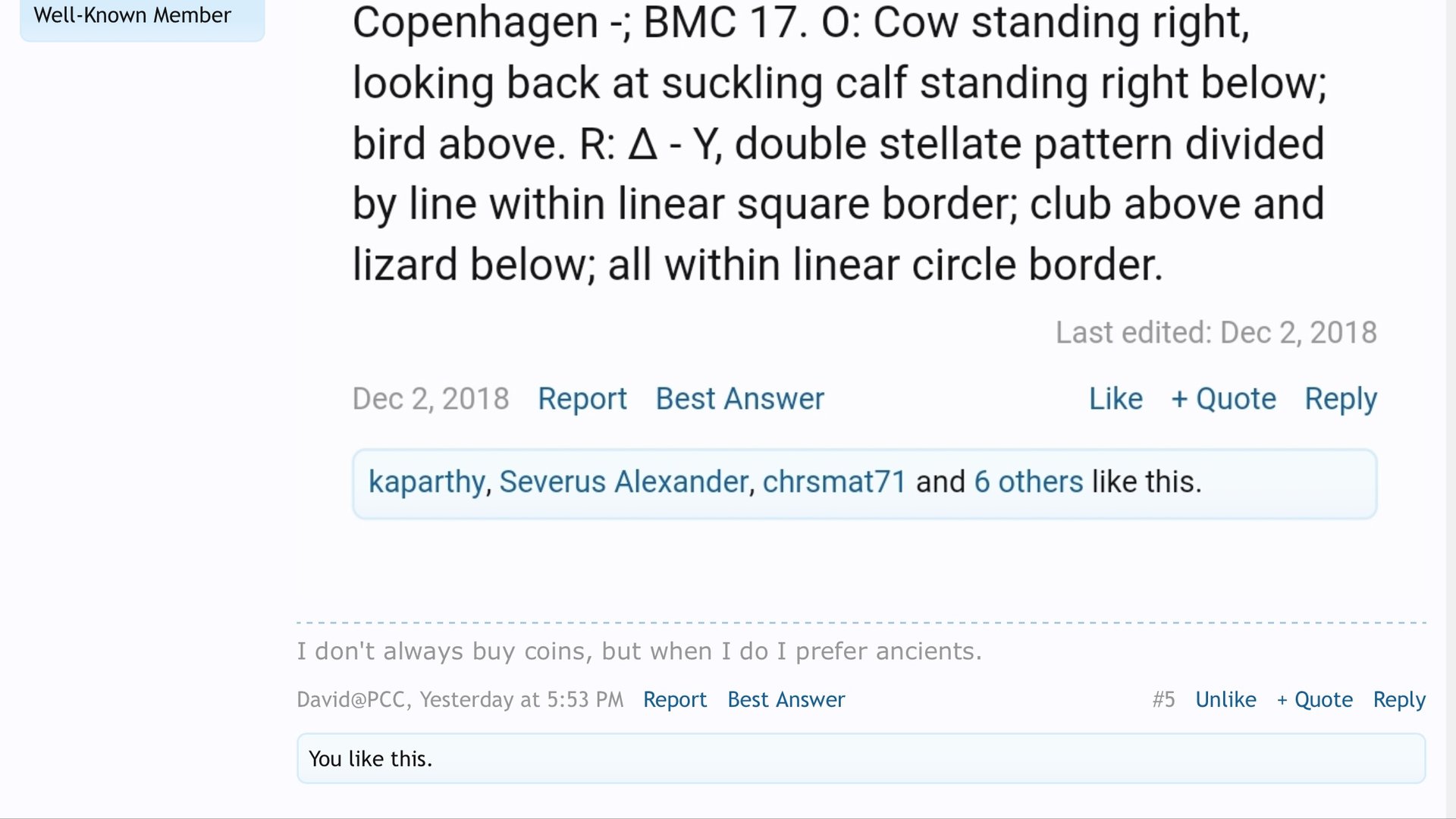Open the Dec 2, 2018 post date link

430,399
